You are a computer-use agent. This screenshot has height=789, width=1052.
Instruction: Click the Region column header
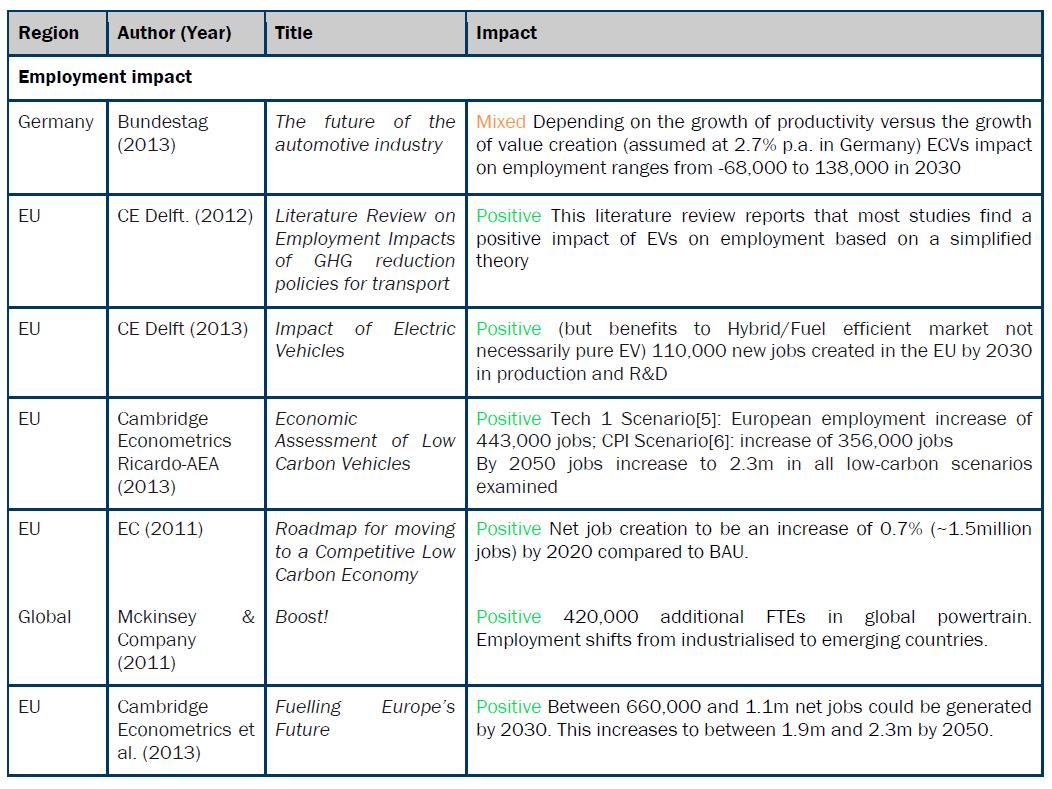click(x=49, y=33)
